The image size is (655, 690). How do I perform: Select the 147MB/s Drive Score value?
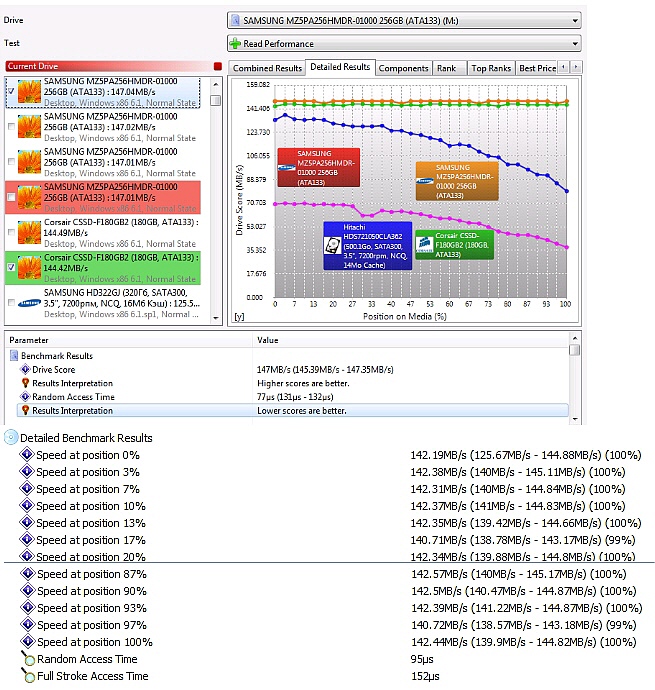pyautogui.click(x=325, y=369)
